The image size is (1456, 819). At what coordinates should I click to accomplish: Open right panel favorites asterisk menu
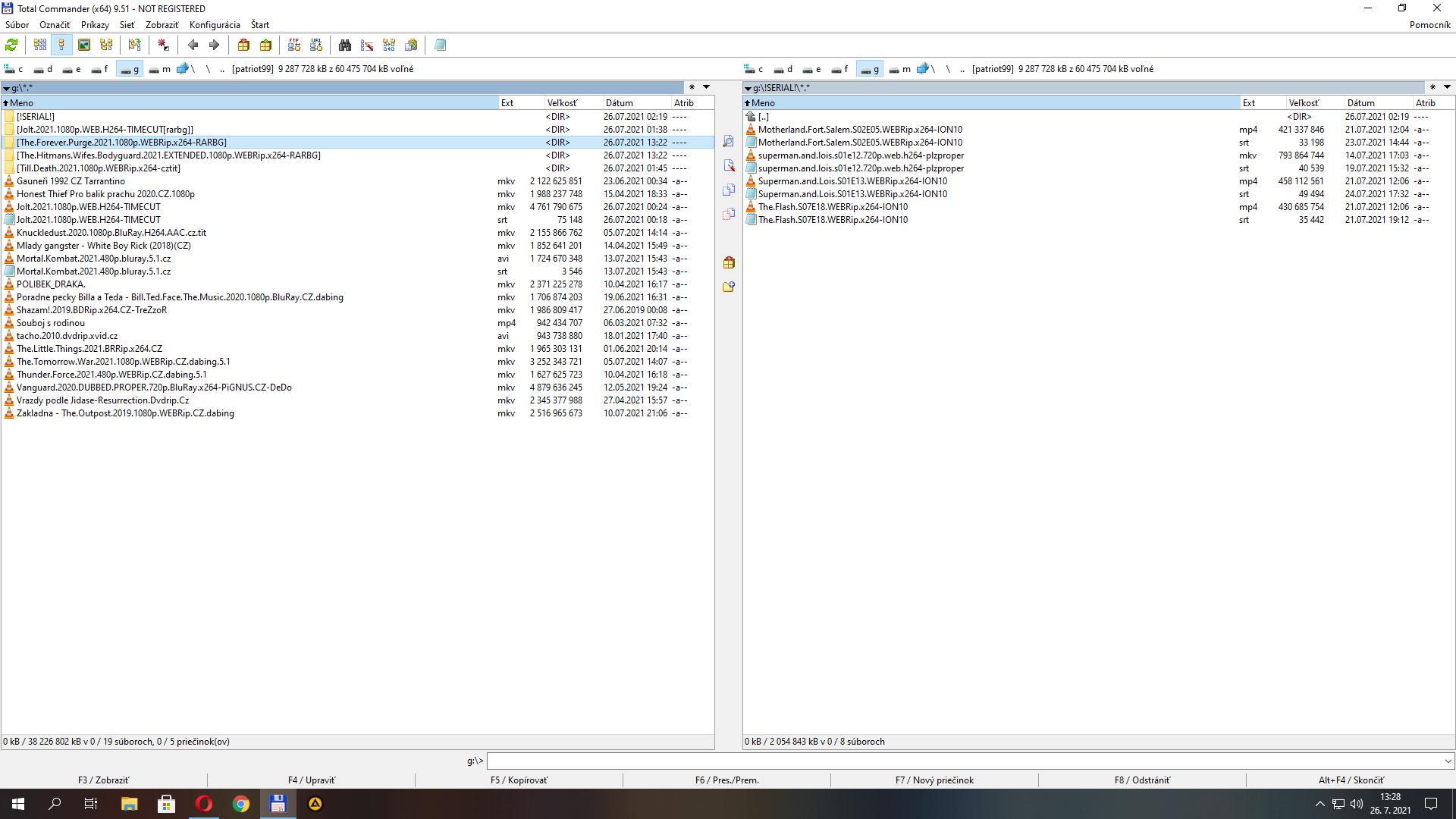click(x=1432, y=87)
